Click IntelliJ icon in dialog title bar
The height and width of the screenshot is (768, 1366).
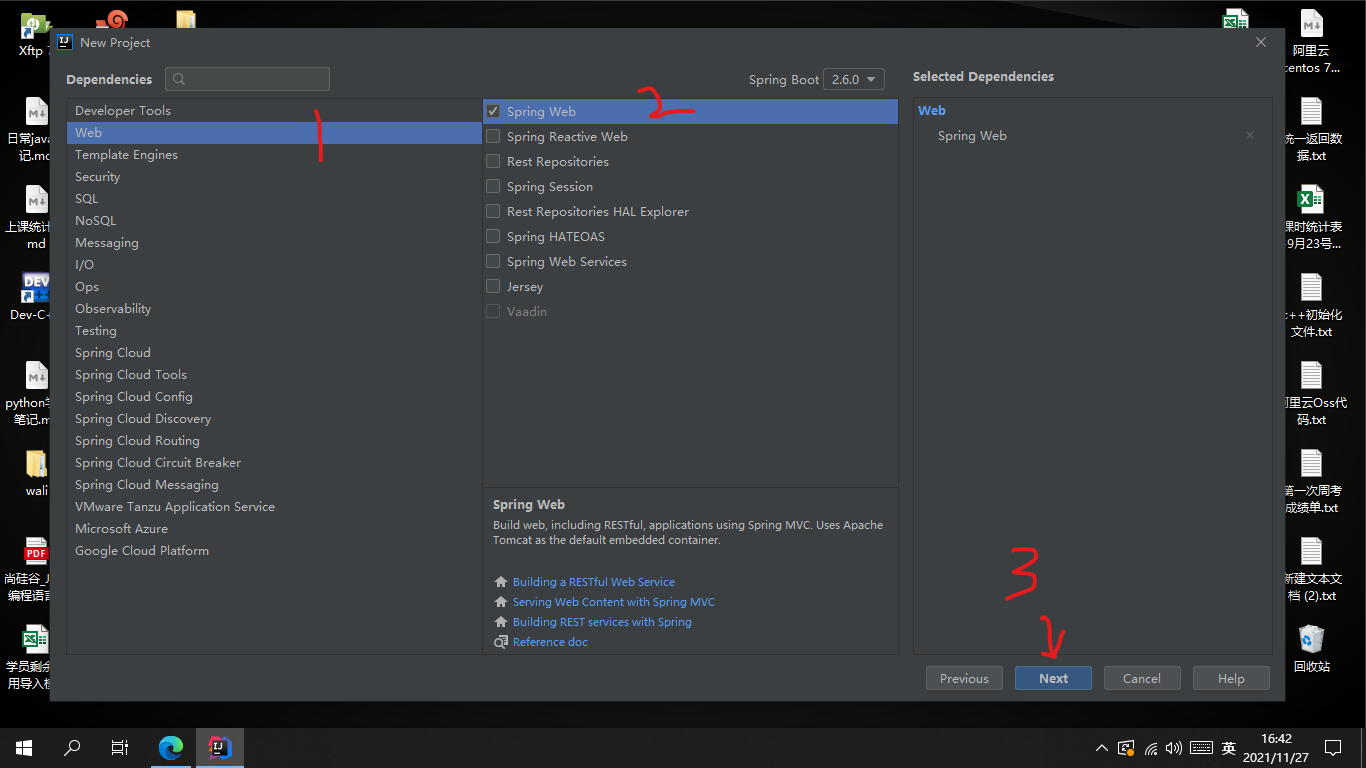65,42
